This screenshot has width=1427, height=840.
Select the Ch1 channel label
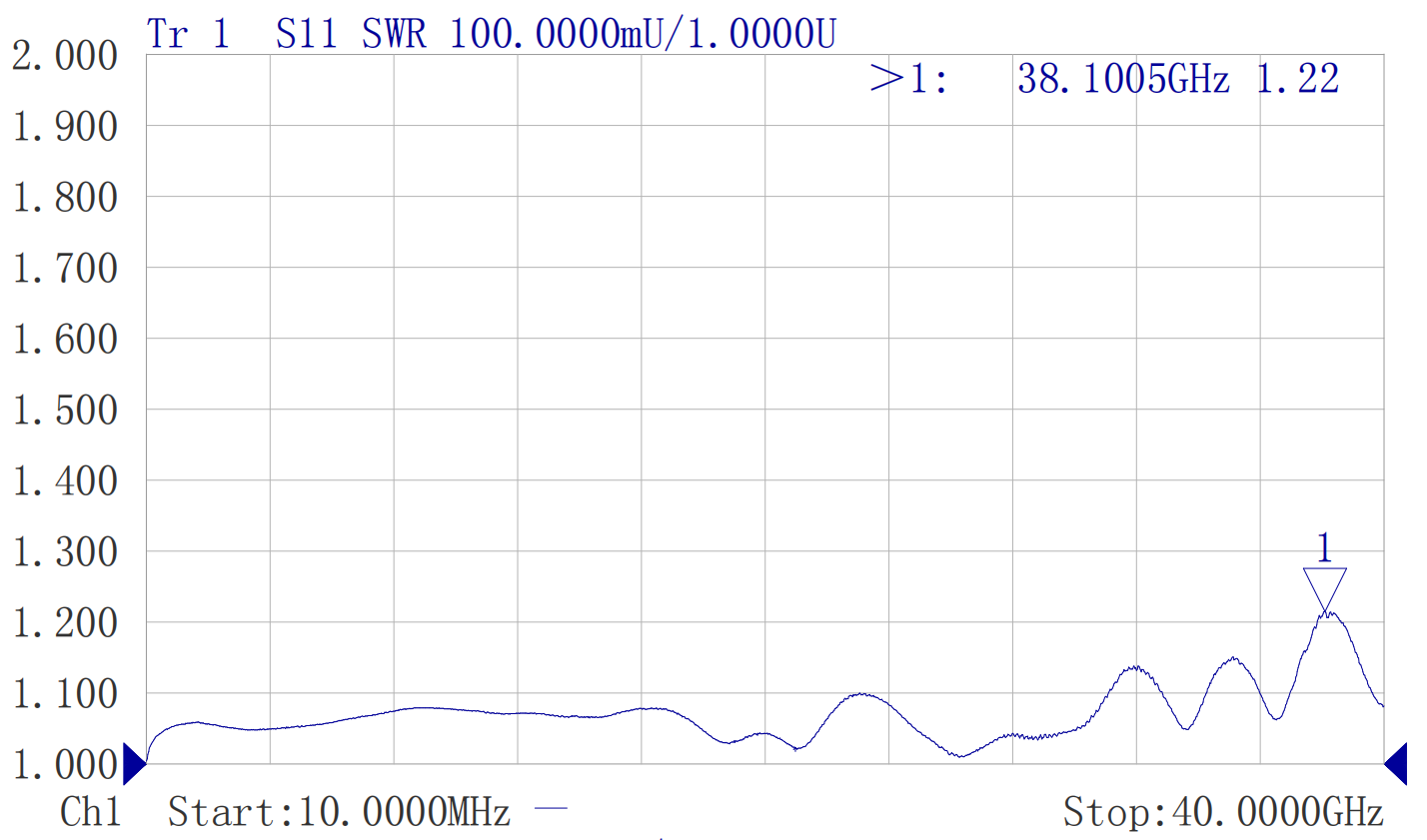click(x=90, y=812)
